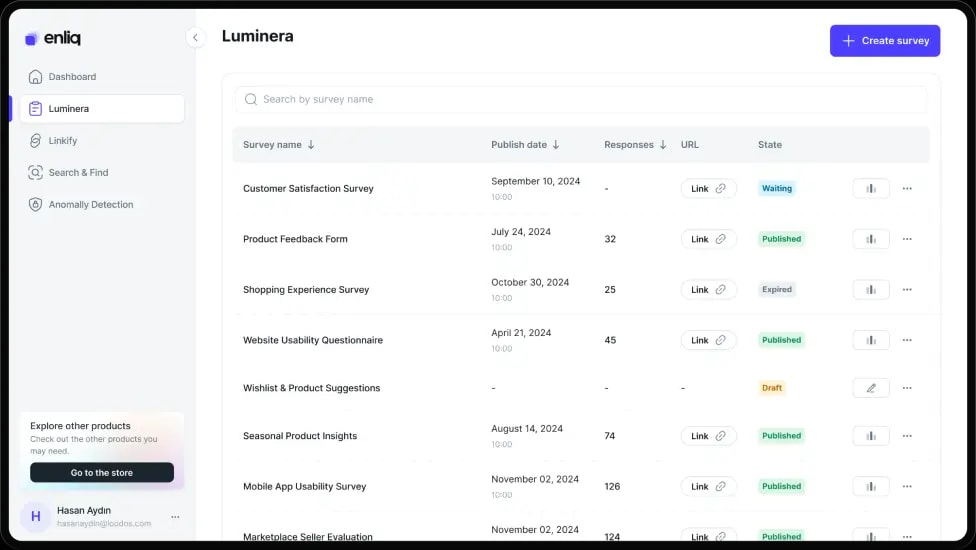Focus the Search by survey name field
This screenshot has height=550, width=976.
point(580,100)
